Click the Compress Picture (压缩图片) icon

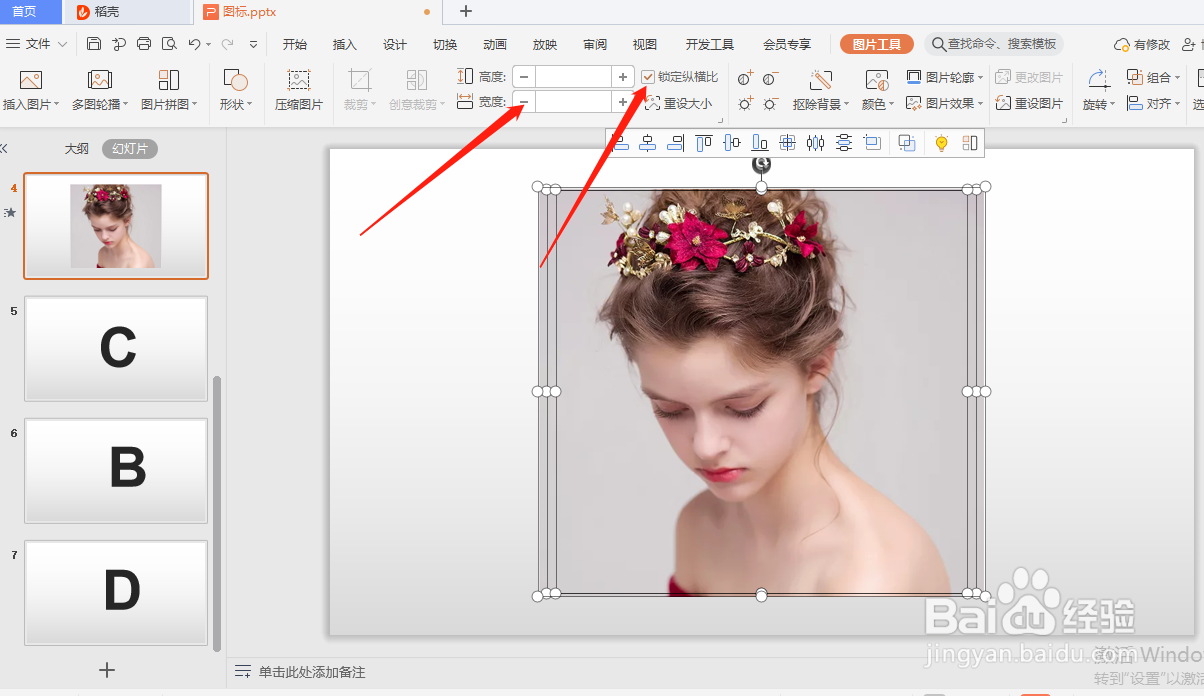click(299, 81)
